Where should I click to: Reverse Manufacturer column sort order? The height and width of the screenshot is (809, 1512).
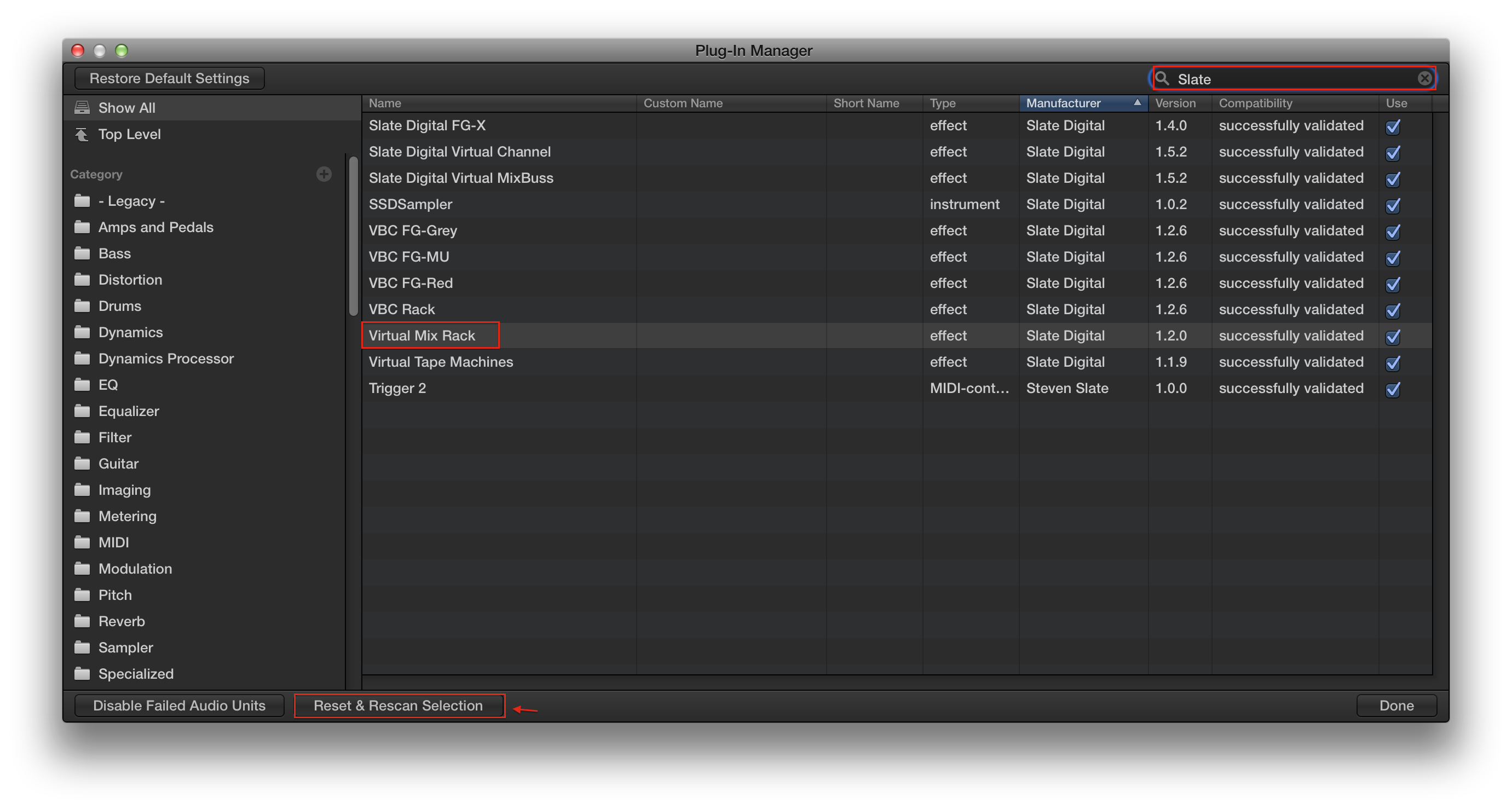point(1083,103)
